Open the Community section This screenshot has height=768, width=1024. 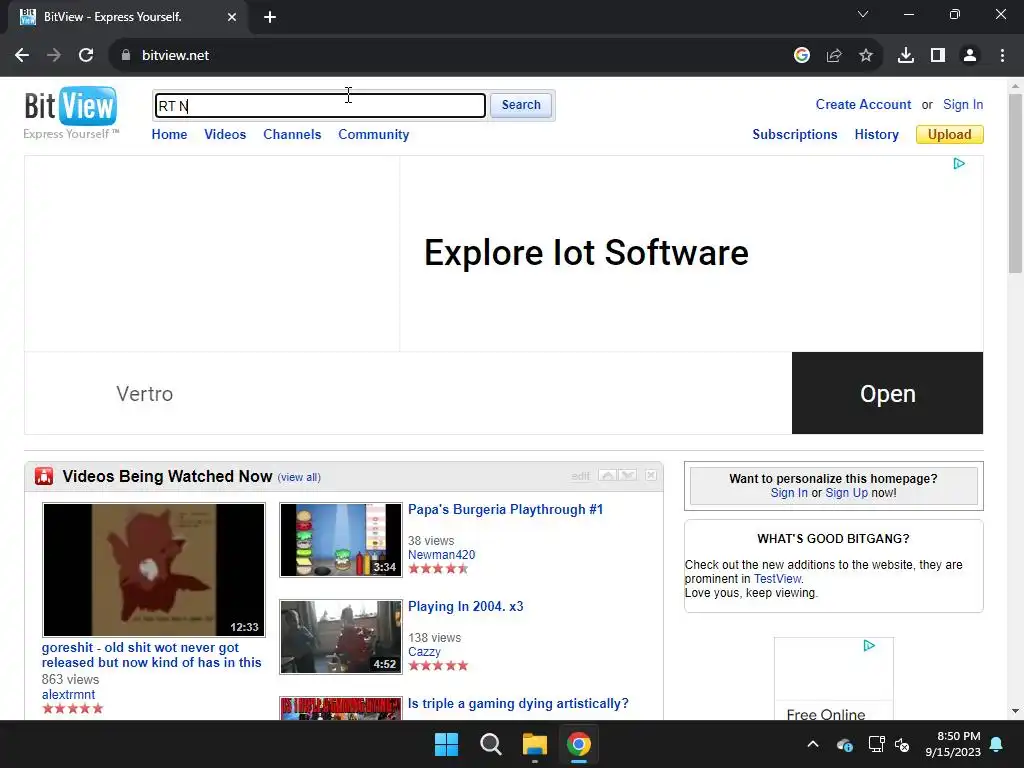pos(374,135)
